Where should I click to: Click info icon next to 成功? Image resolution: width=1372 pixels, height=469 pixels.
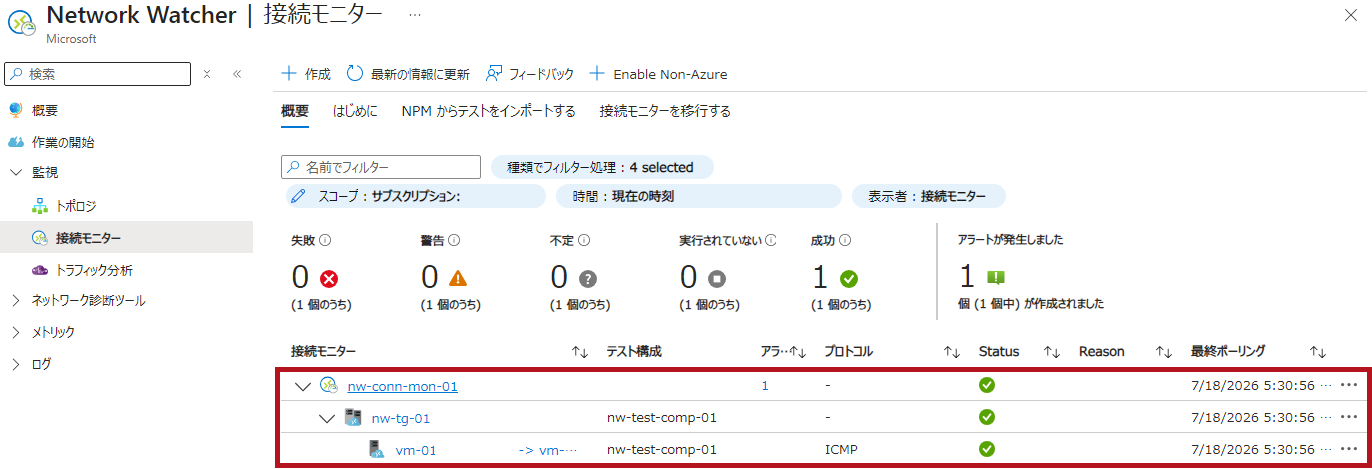(845, 241)
